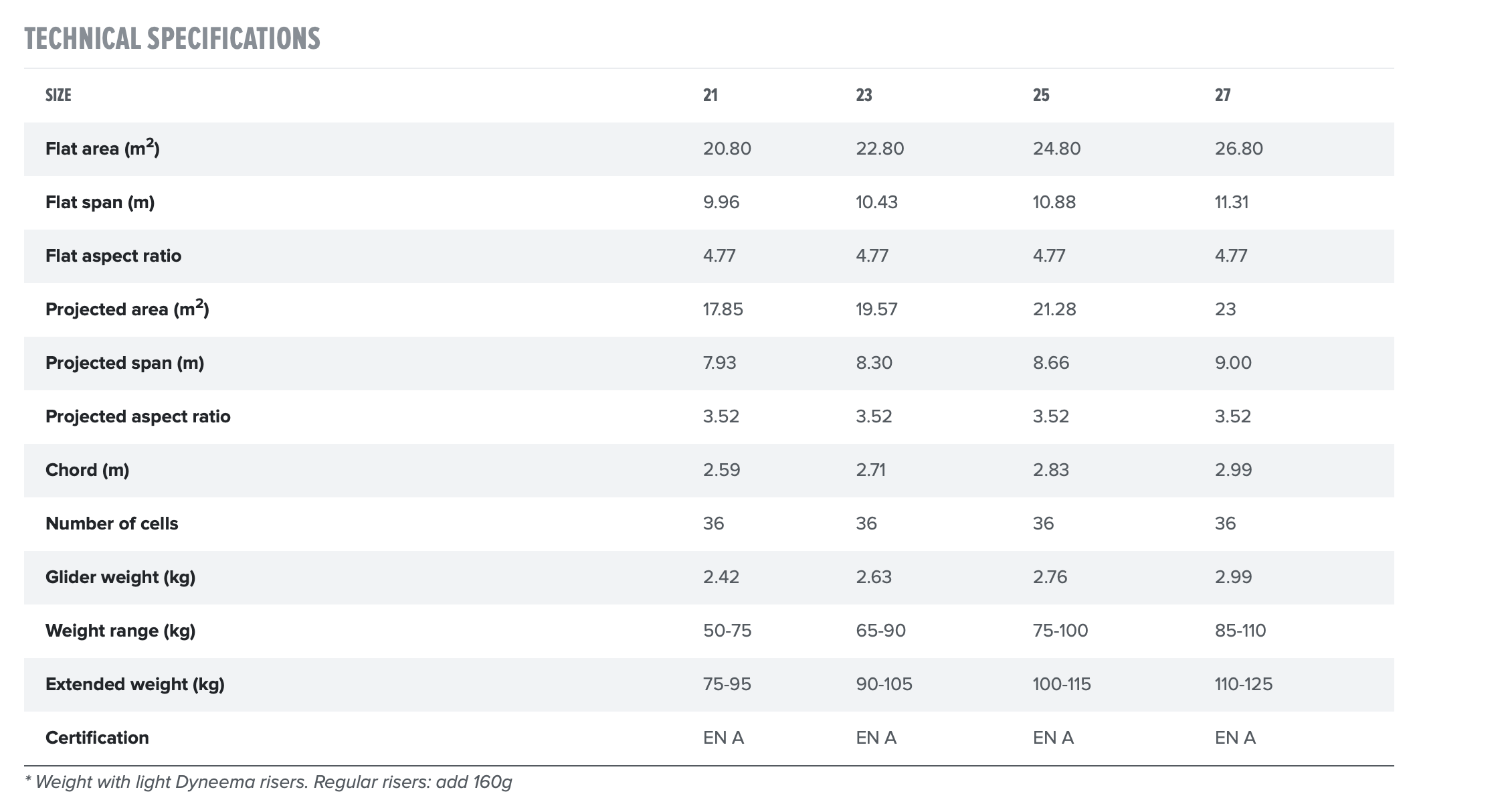
Task: Click the Technical Specifications heading
Action: 172,39
